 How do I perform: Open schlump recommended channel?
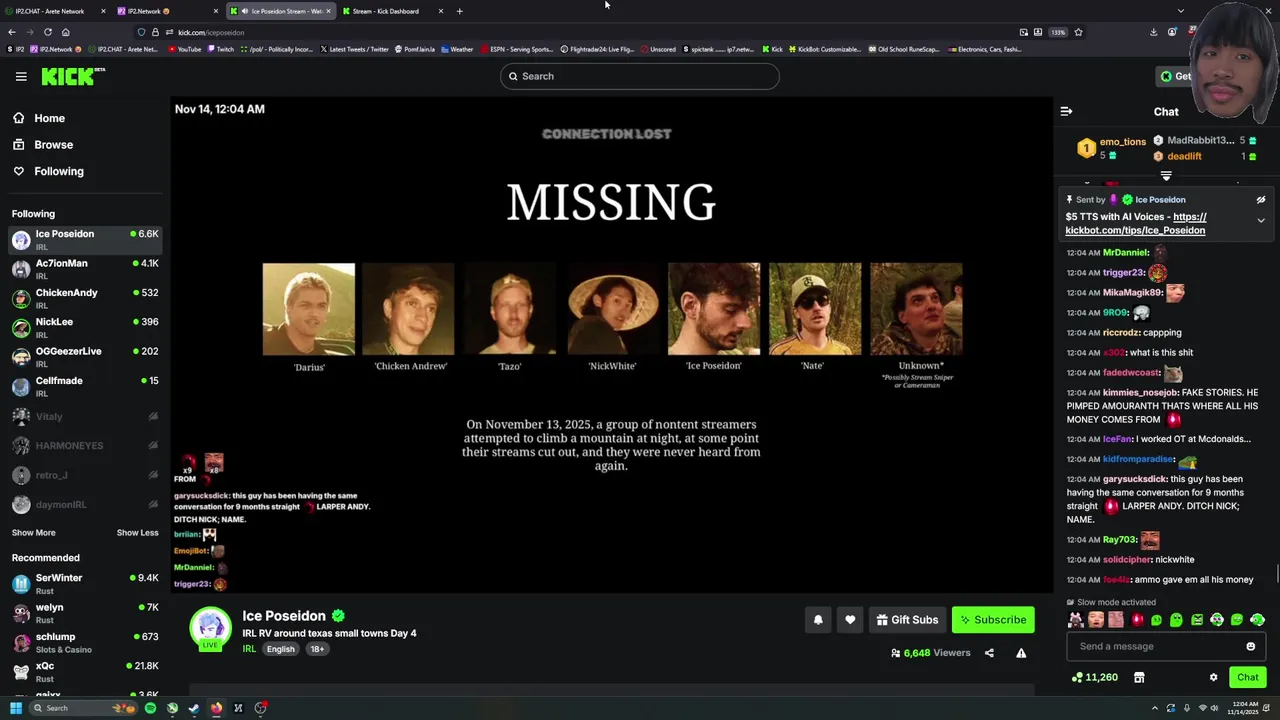[x=85, y=642]
